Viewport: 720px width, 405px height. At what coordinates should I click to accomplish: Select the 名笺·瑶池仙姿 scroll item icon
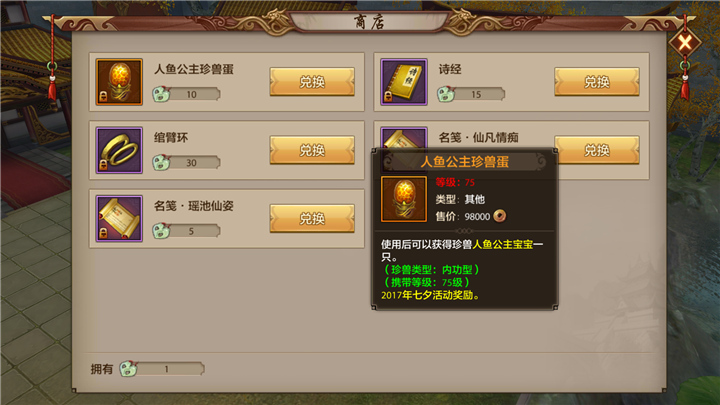(x=119, y=219)
